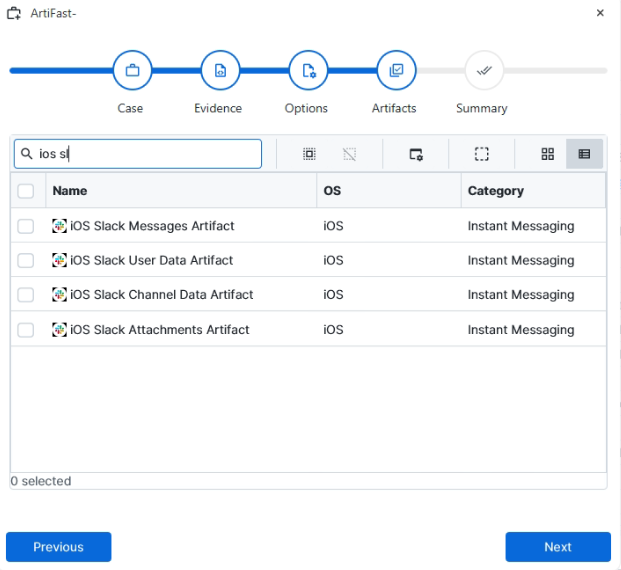This screenshot has width=621, height=570.
Task: Check iOS Slack Channel Data Artifact checkbox
Action: [26, 295]
